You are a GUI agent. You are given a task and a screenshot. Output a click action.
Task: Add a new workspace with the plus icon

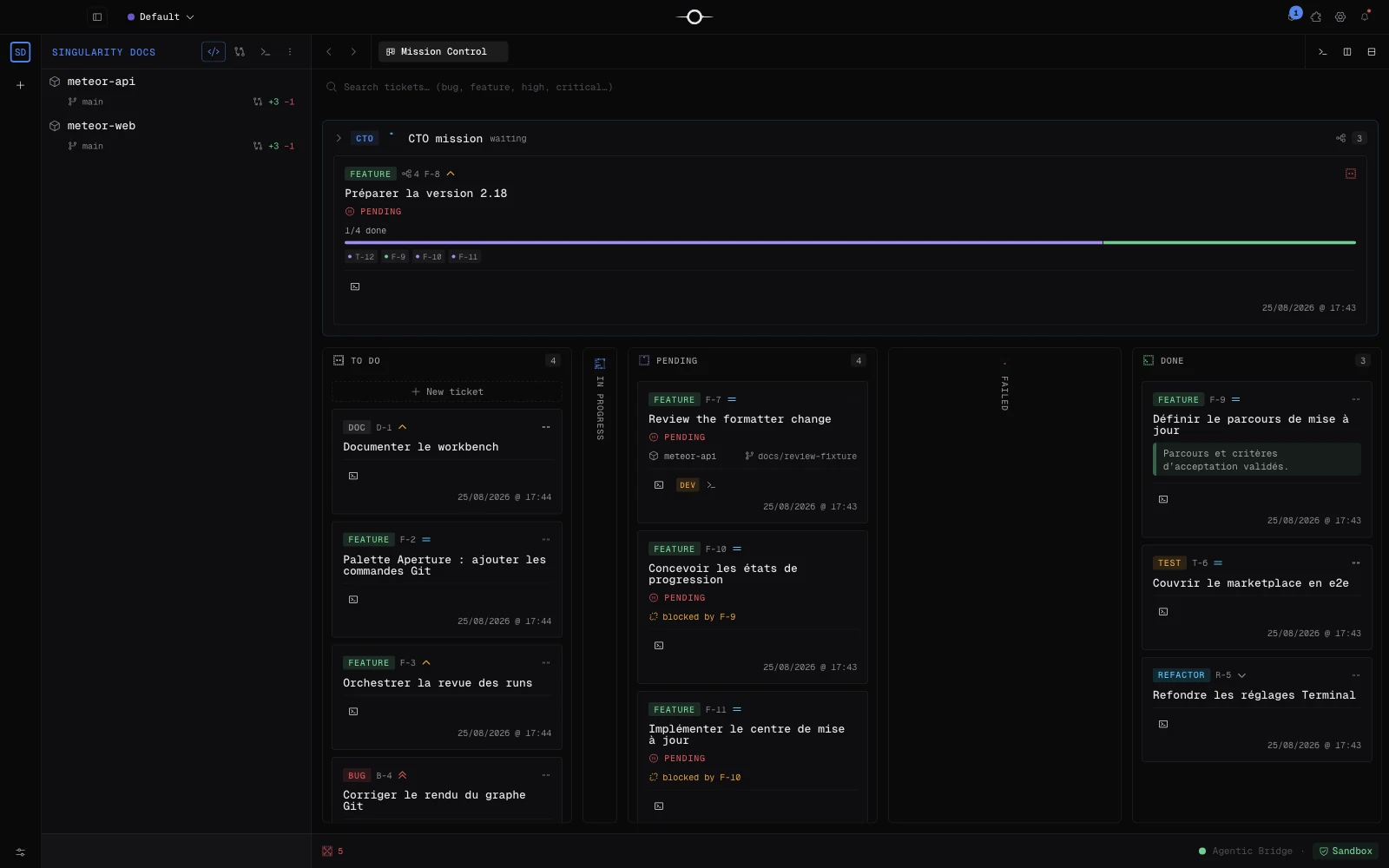point(20,85)
